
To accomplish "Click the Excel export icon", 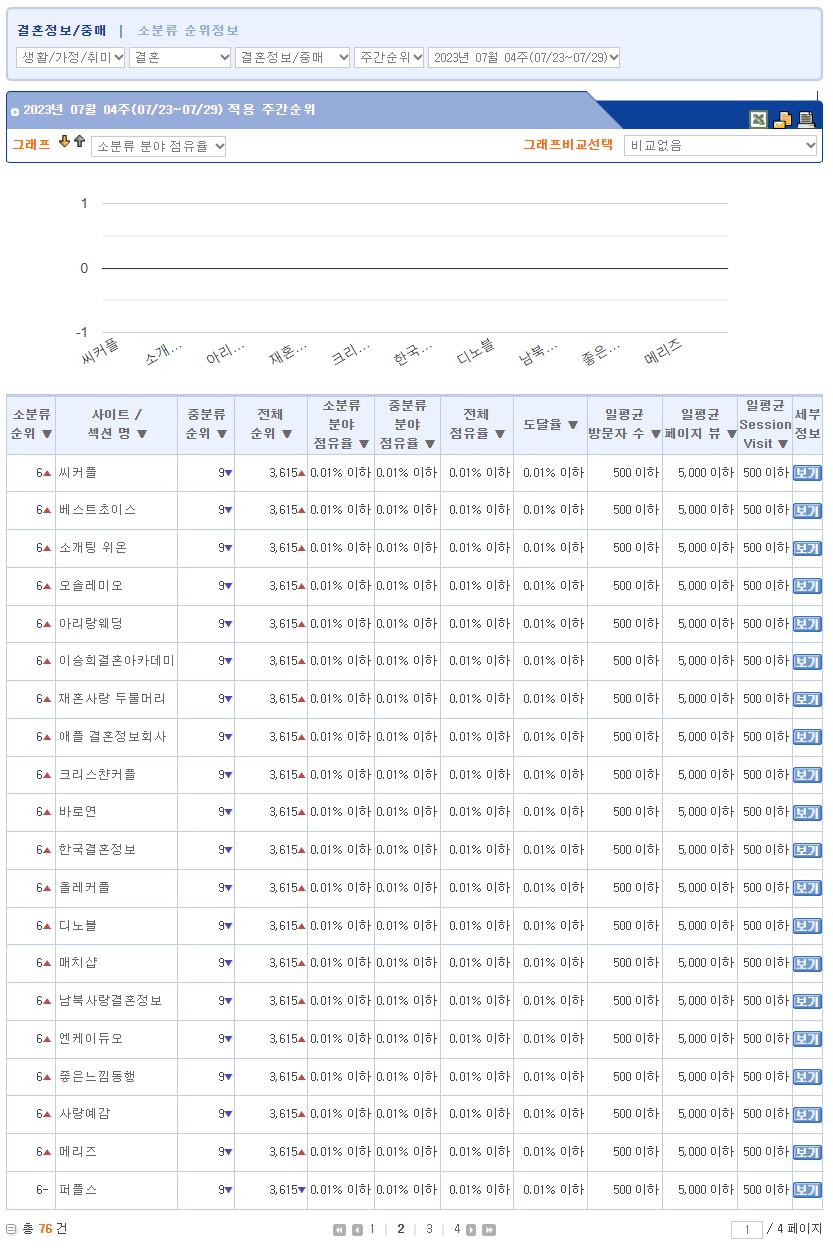I will coord(759,120).
